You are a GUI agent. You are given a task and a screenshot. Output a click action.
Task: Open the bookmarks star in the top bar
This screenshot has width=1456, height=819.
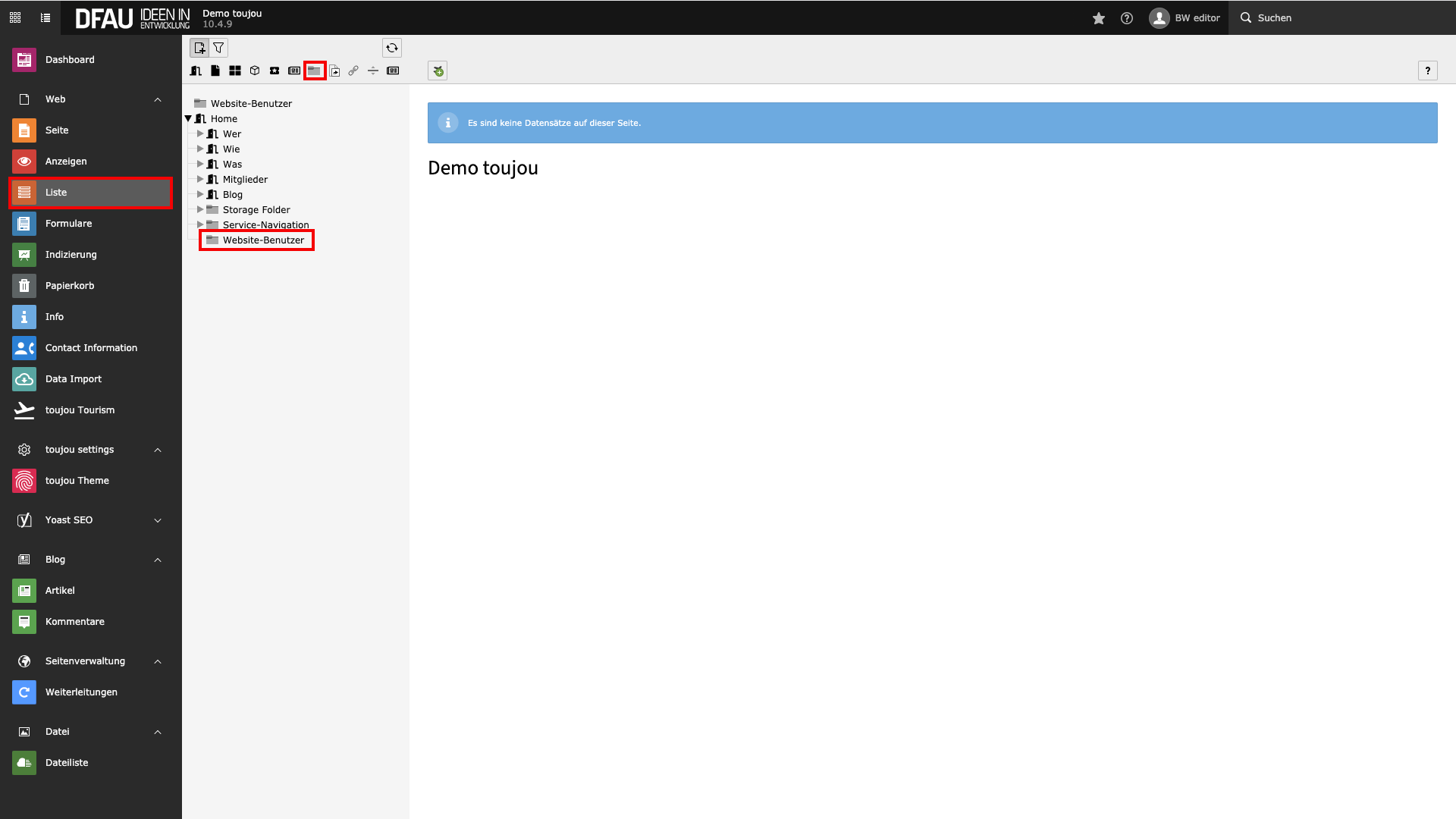coord(1098,18)
